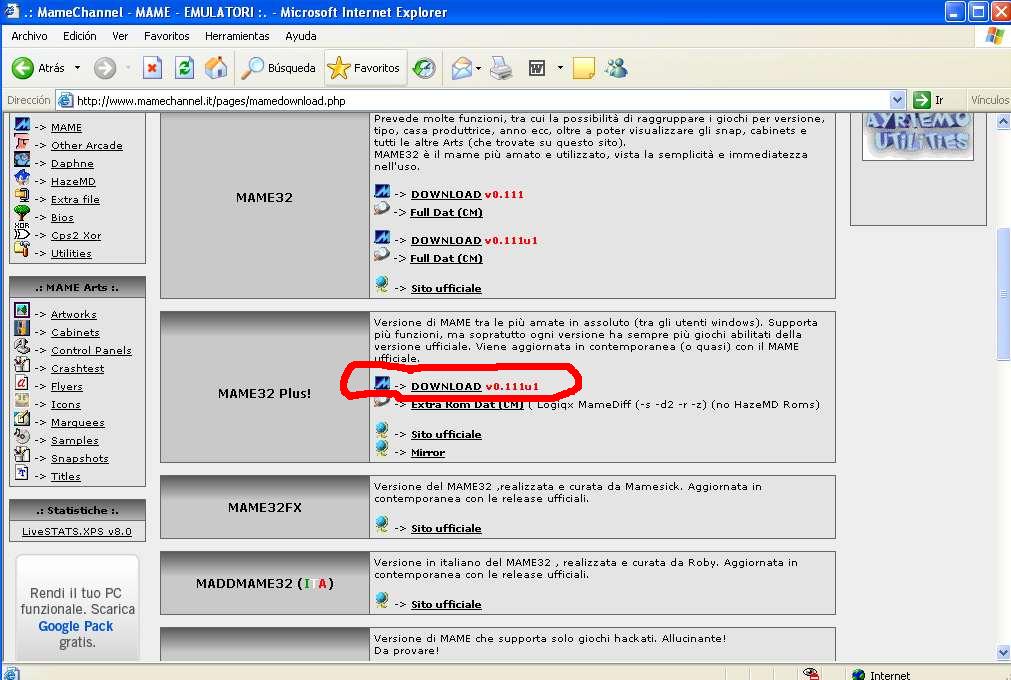This screenshot has height=680, width=1011.
Task: Open Full Dat (CM) under MAME32 v0.111
Action: pos(446,213)
